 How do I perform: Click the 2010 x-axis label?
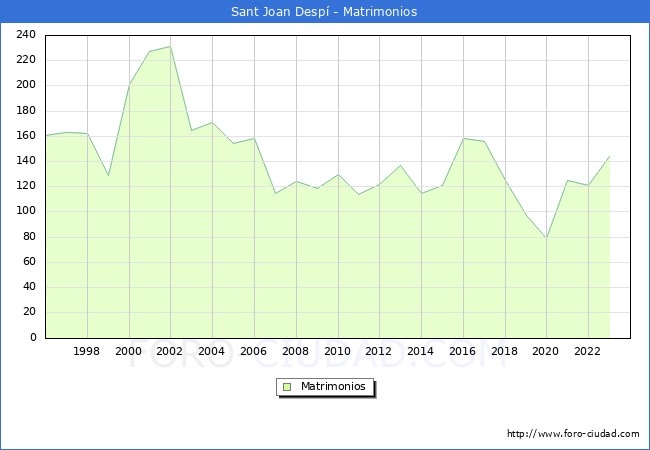(337, 351)
